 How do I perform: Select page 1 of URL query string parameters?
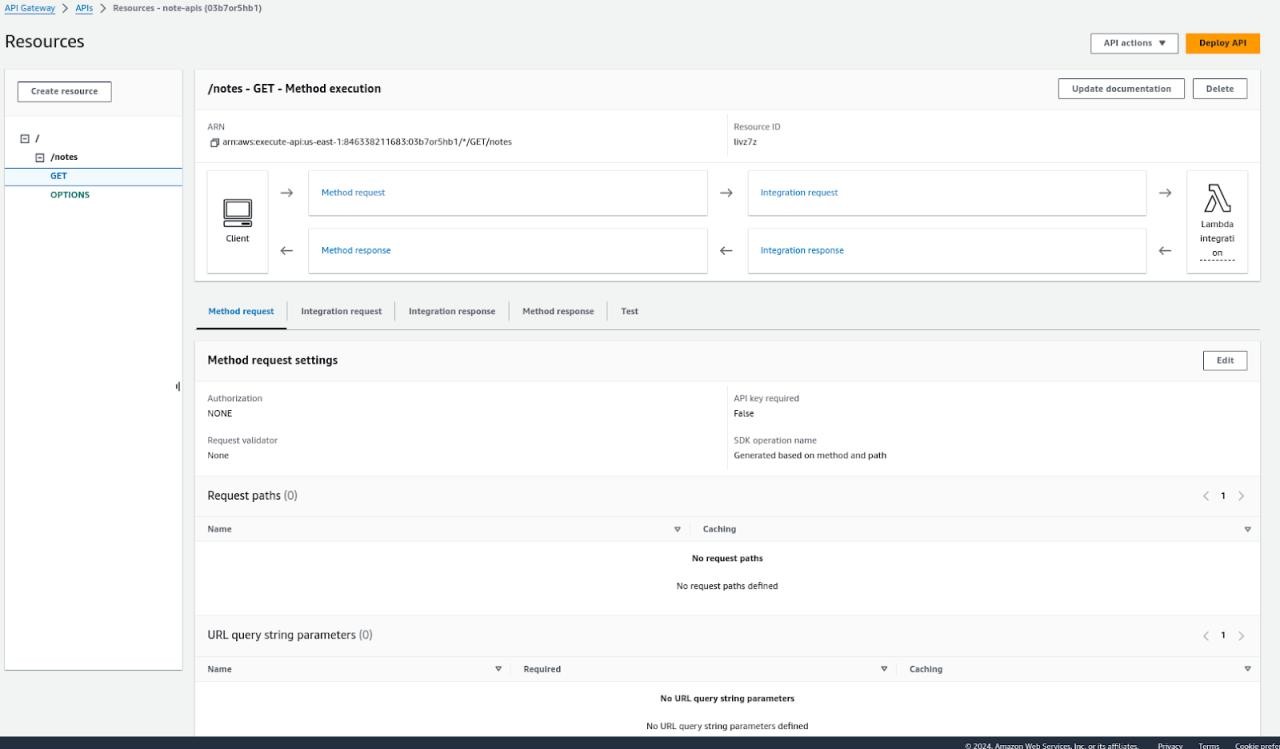(1223, 636)
